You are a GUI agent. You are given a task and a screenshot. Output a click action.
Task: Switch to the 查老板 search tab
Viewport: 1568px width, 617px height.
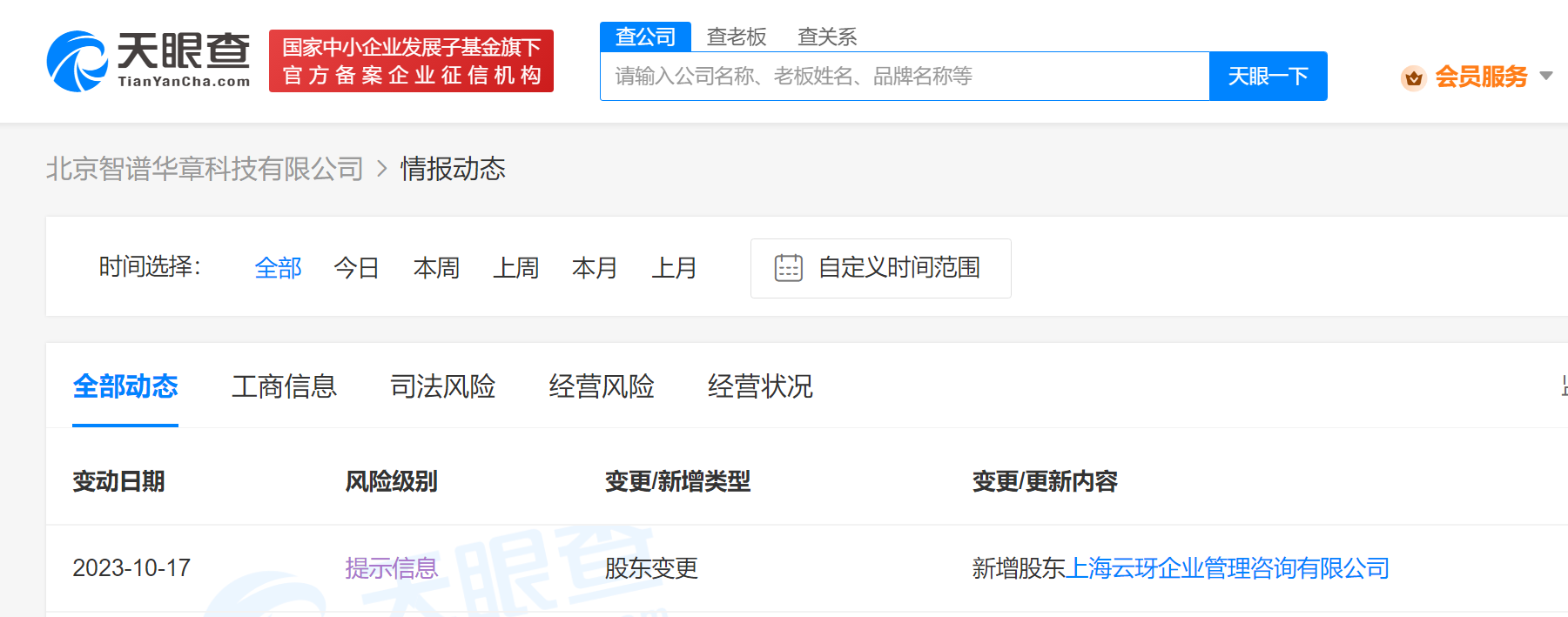737,37
